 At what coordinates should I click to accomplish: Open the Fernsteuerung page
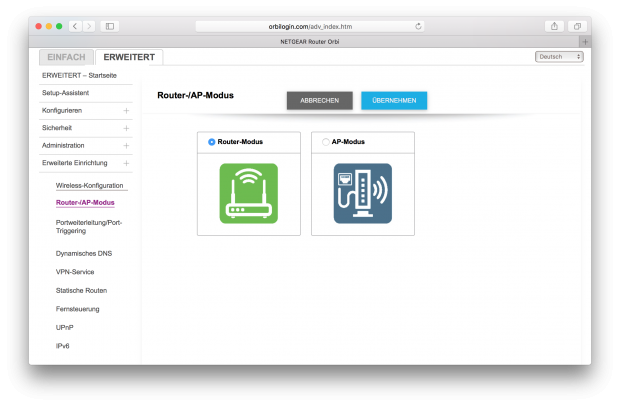point(78,309)
